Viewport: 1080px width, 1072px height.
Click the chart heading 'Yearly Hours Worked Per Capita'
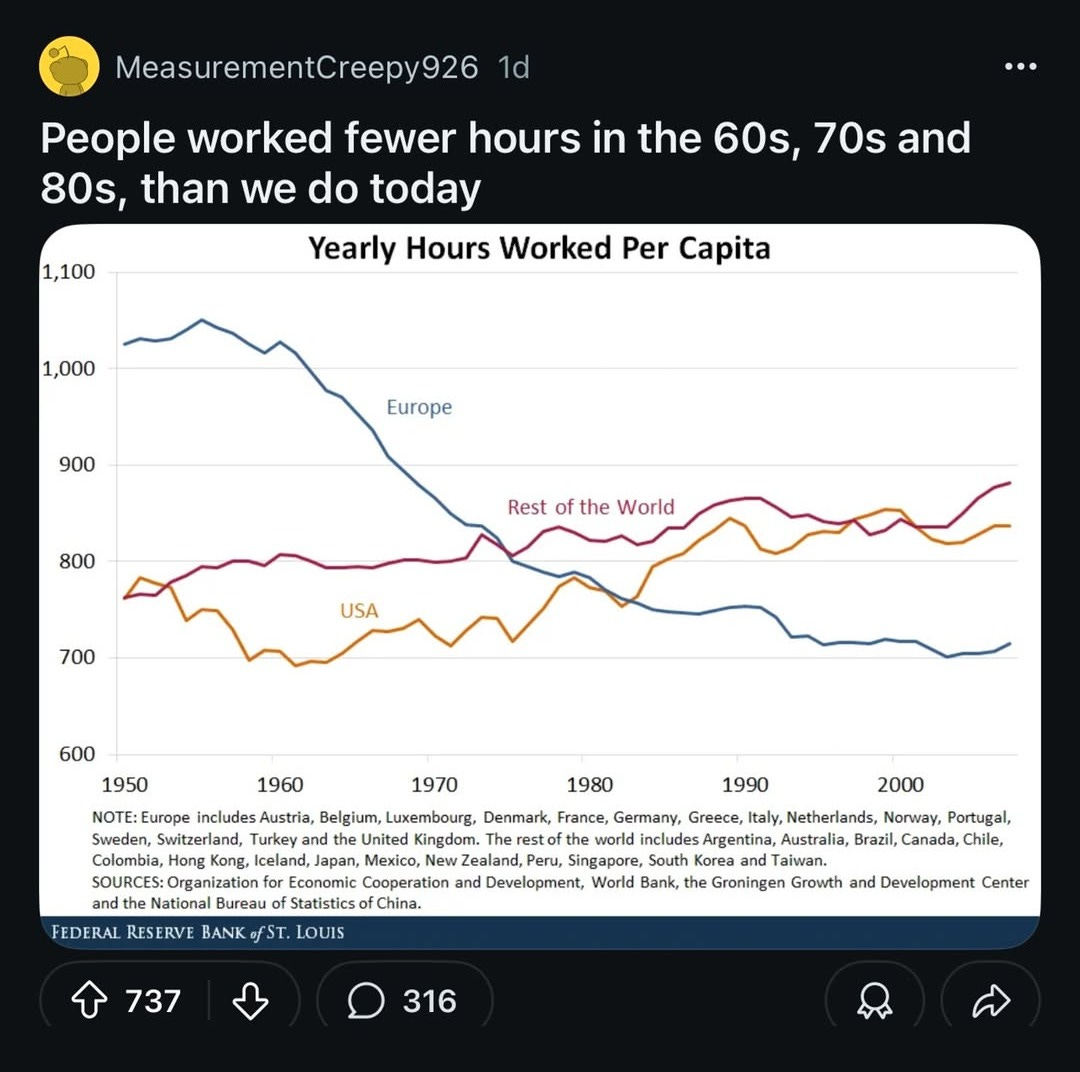pos(539,247)
